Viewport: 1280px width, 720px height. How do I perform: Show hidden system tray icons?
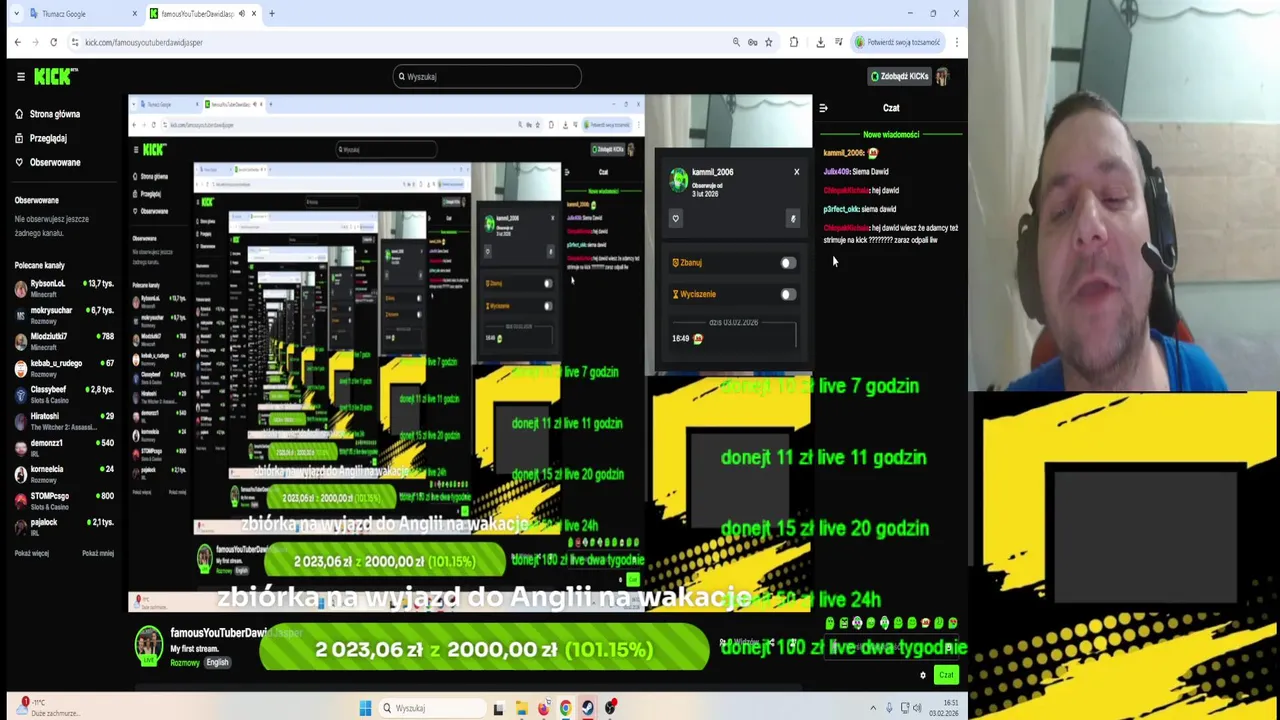pos(873,708)
